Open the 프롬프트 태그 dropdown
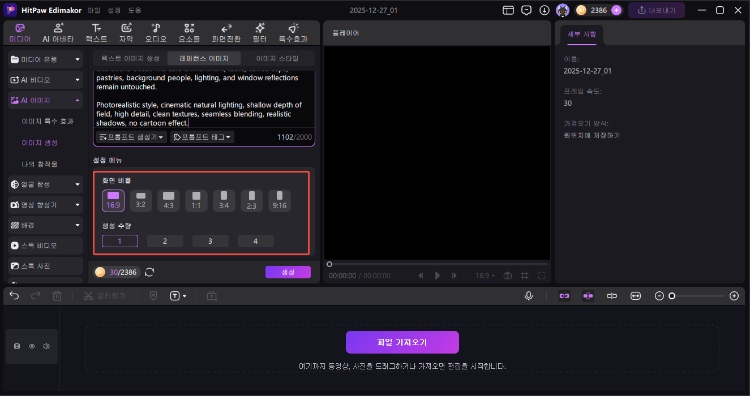 [x=202, y=137]
